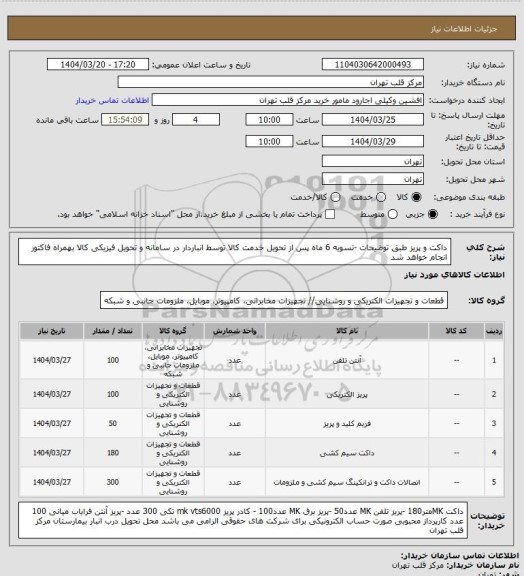Click the delivery province field تهران
This screenshot has width=524, height=576.
pyautogui.click(x=373, y=161)
